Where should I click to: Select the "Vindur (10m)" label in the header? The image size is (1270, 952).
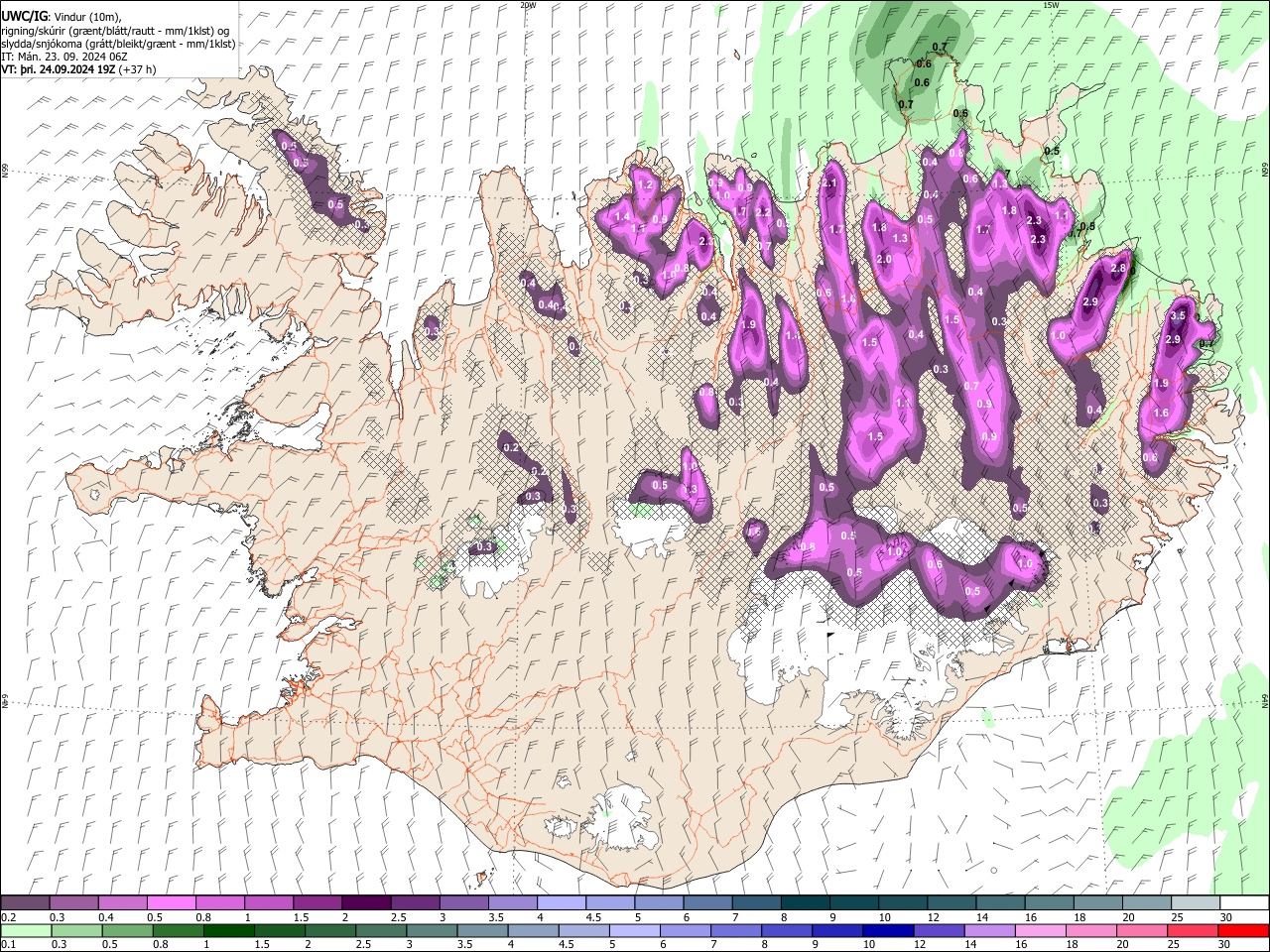(85, 17)
